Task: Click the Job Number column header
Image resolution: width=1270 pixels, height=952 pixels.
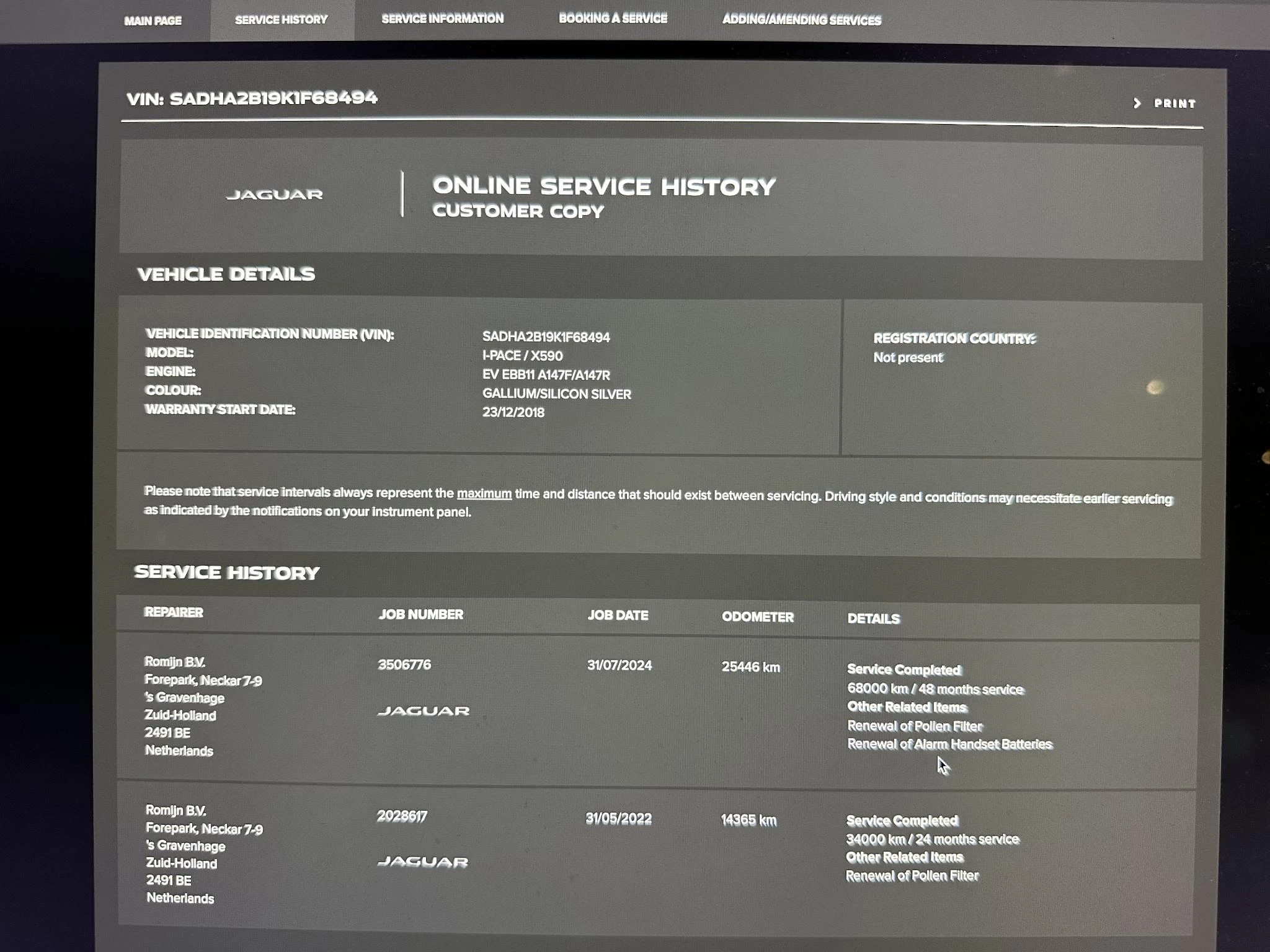Action: coord(421,614)
